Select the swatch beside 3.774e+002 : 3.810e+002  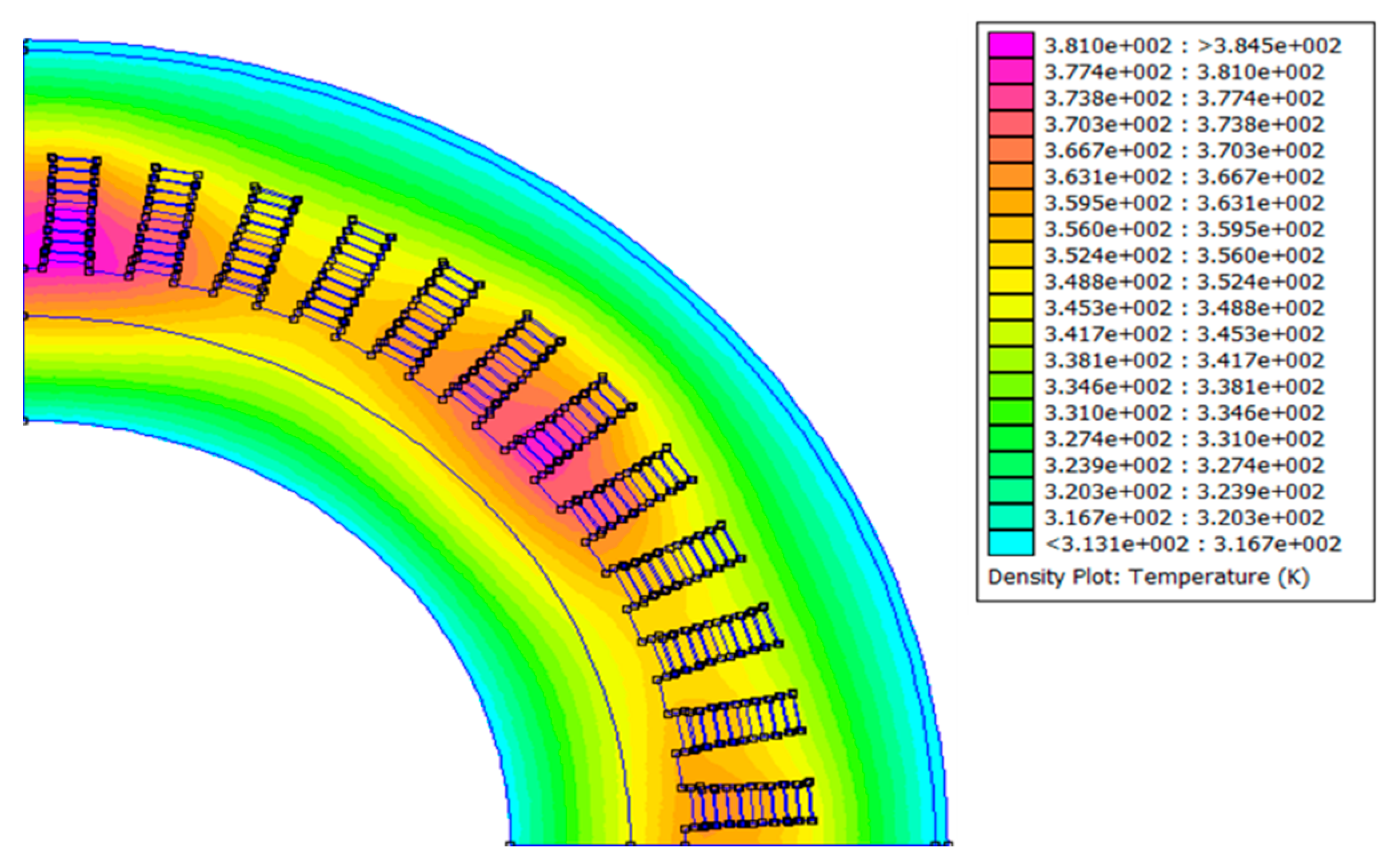(1010, 72)
